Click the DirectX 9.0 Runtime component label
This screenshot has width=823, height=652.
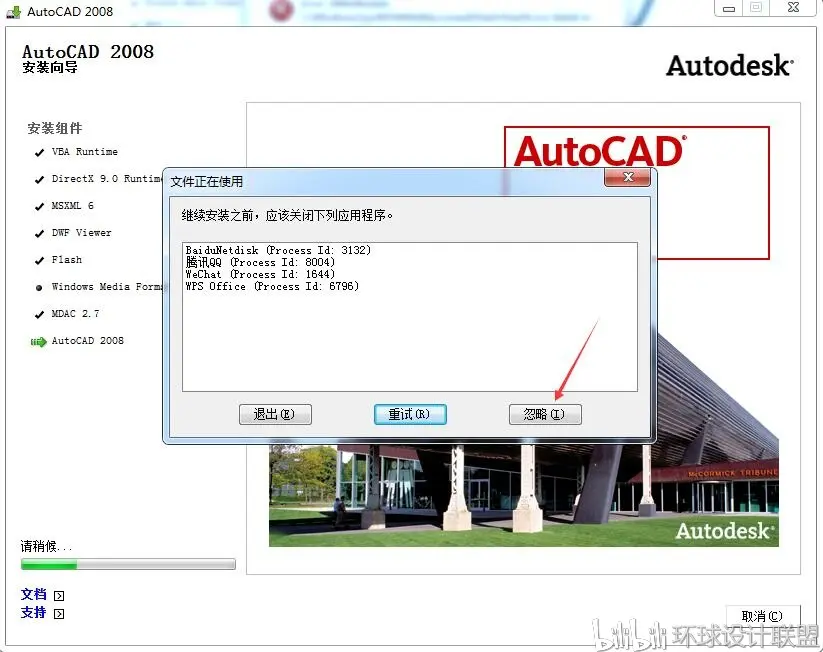click(x=107, y=178)
